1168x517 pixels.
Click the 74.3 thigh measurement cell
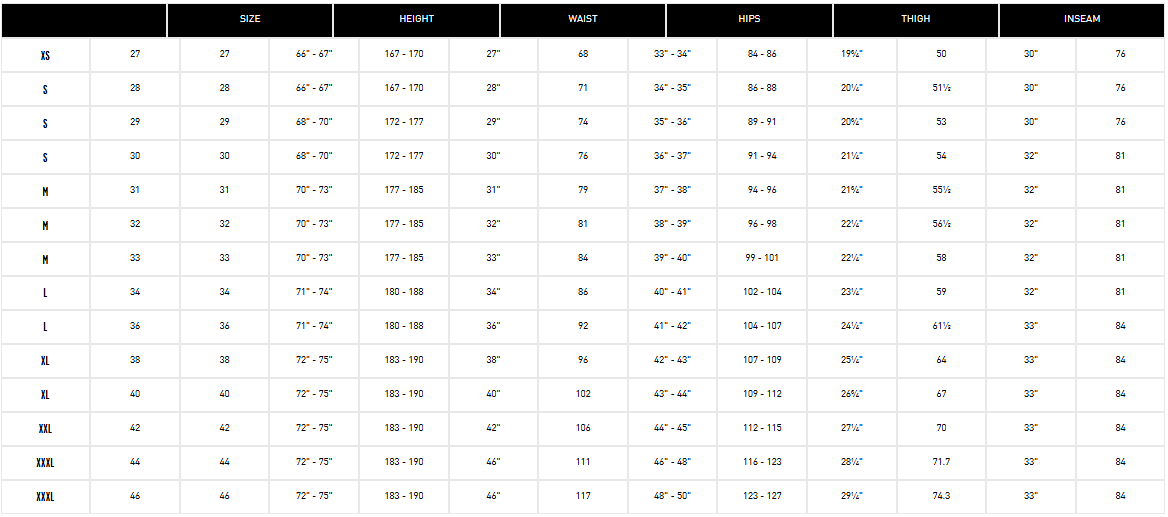point(942,496)
